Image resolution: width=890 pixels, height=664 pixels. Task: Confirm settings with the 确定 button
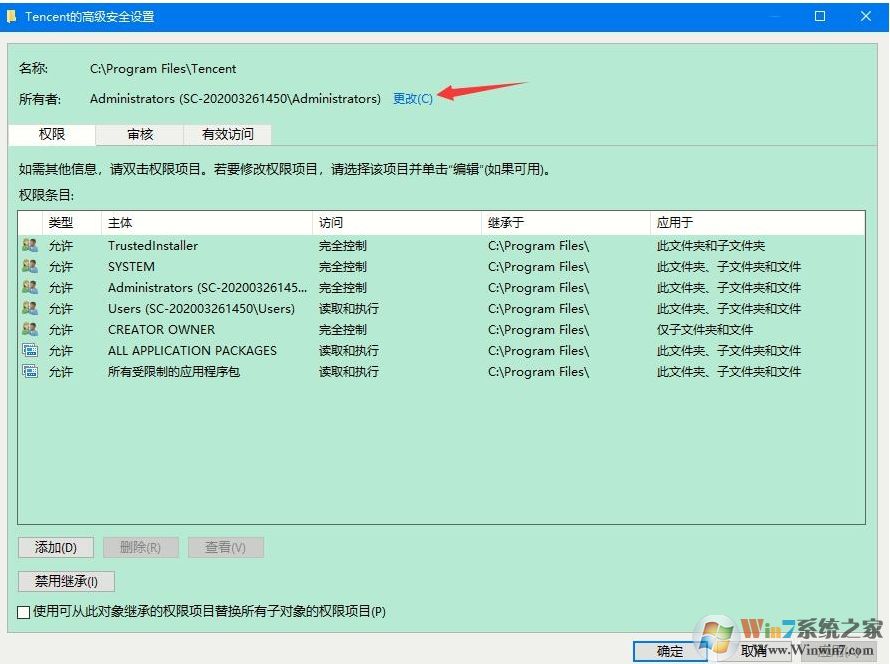point(668,651)
